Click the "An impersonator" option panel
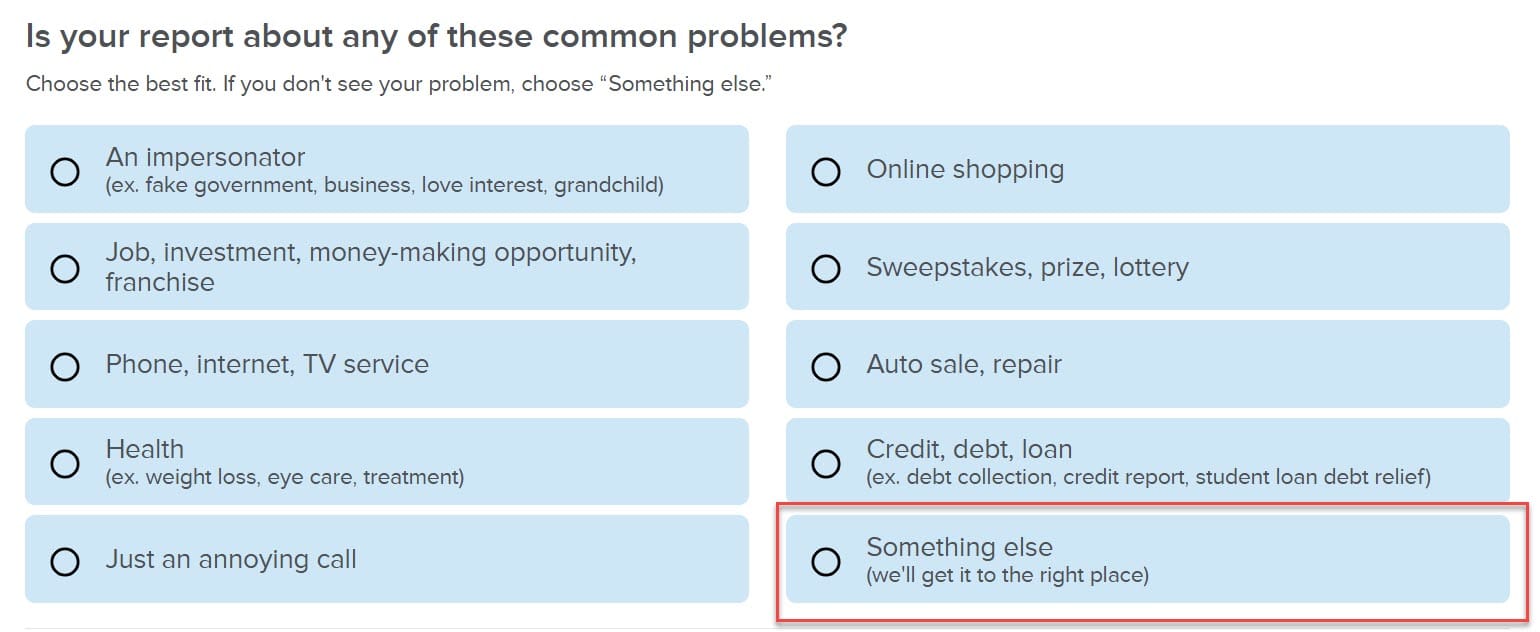This screenshot has width=1540, height=632. [387, 171]
